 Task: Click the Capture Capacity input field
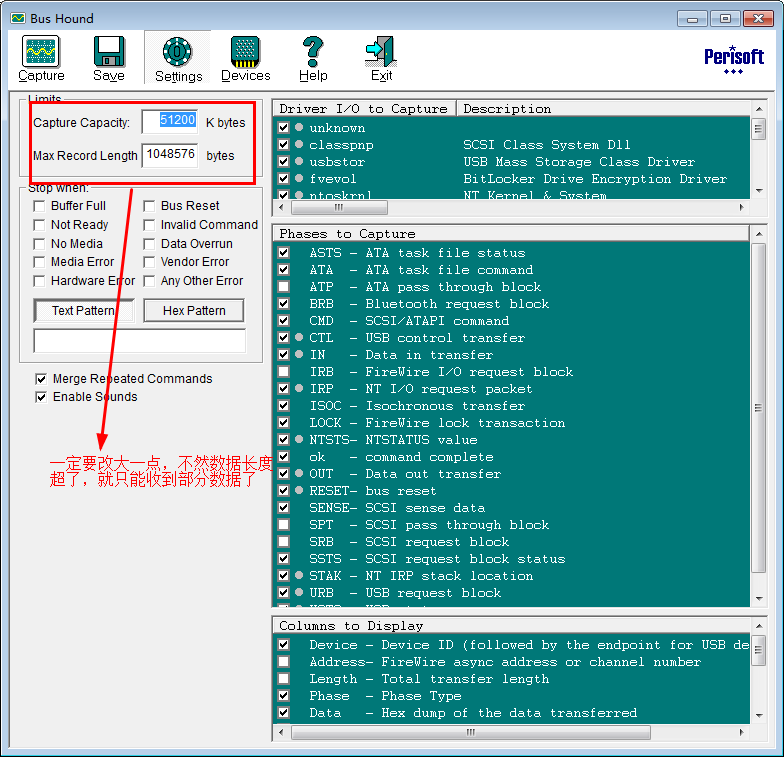click(x=170, y=122)
